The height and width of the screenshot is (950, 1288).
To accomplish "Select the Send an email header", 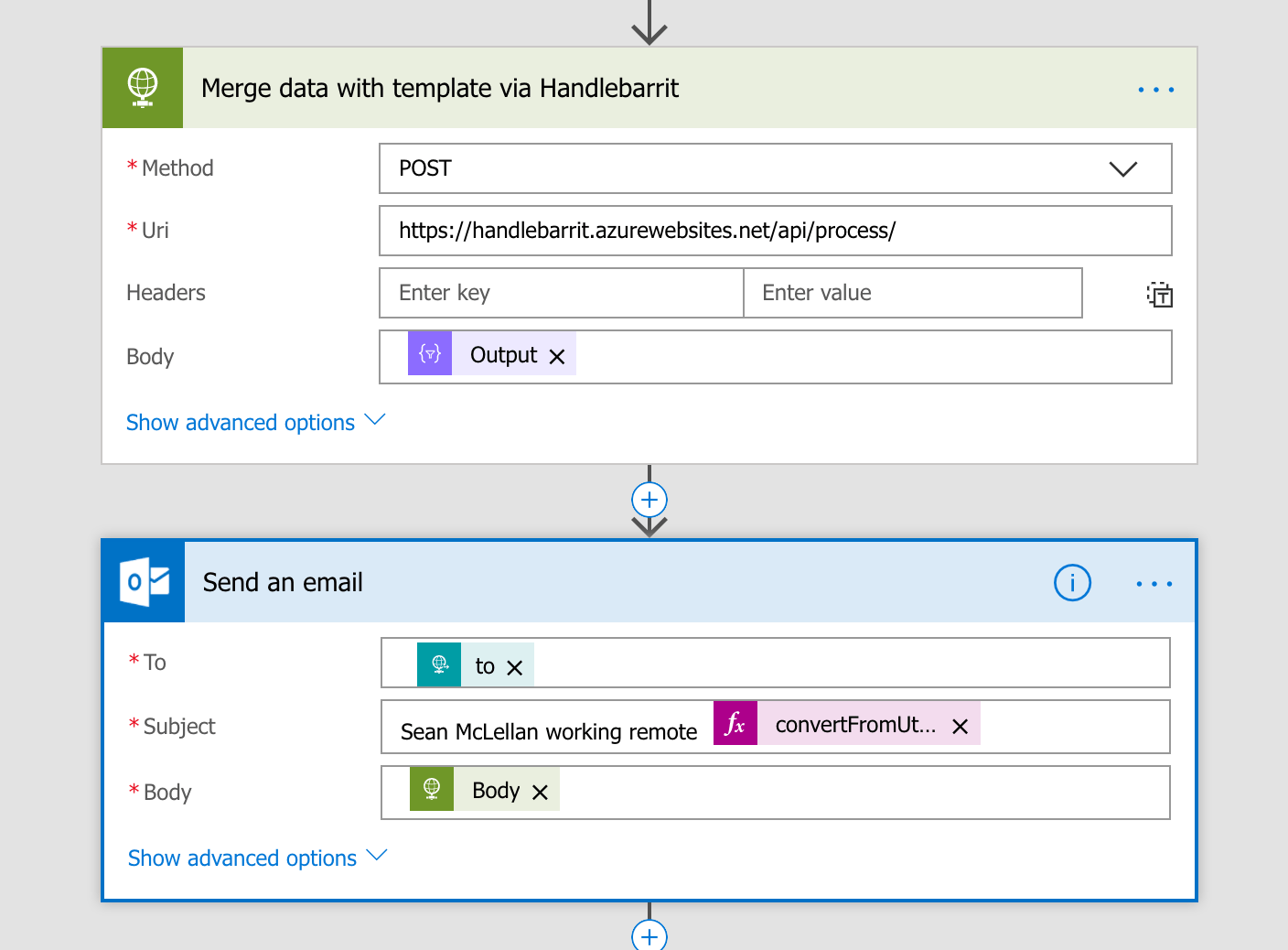I will (283, 582).
